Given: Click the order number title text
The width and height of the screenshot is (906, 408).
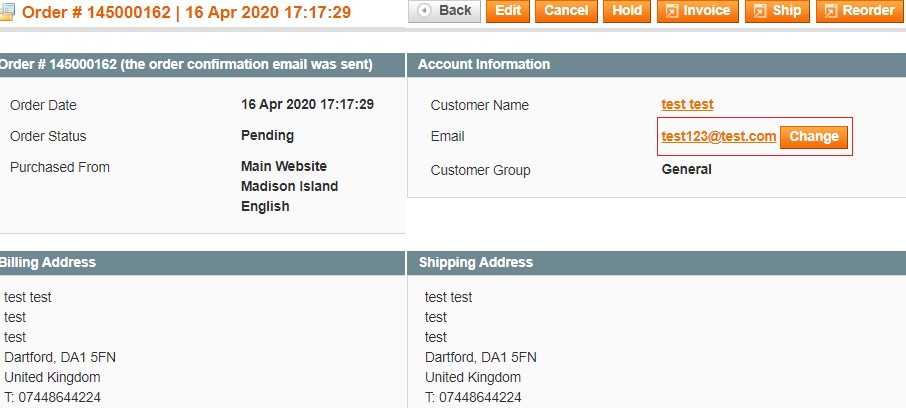Looking at the screenshot, I should (187, 13).
